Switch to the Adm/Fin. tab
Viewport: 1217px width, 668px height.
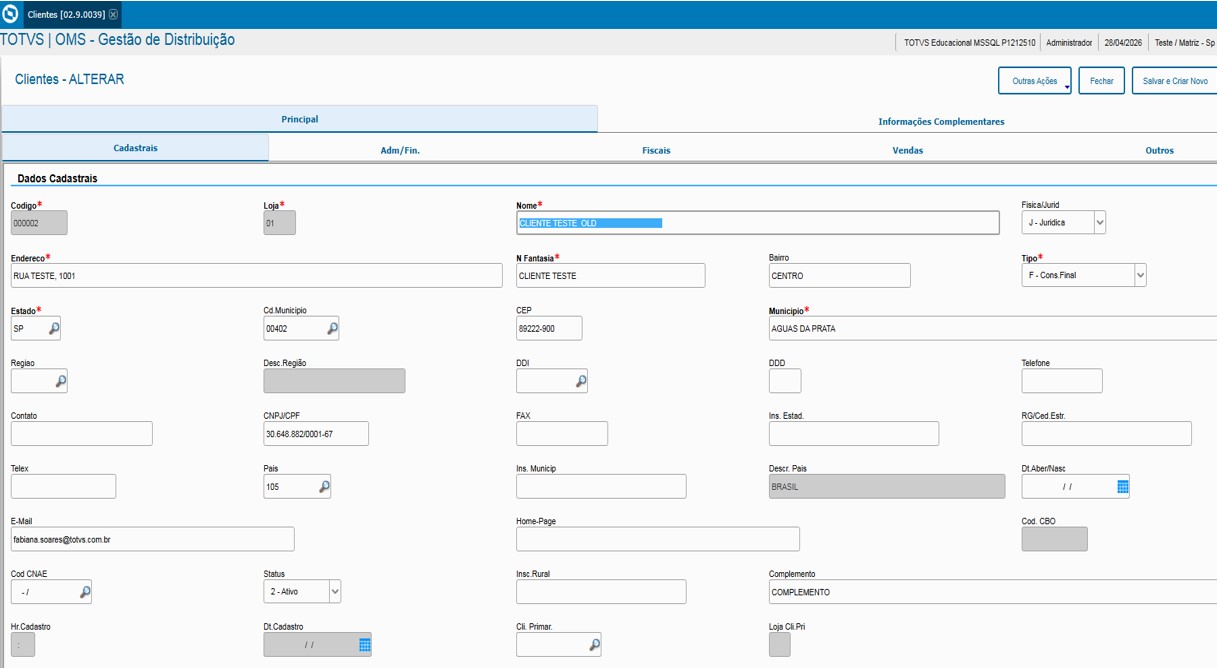pos(400,150)
